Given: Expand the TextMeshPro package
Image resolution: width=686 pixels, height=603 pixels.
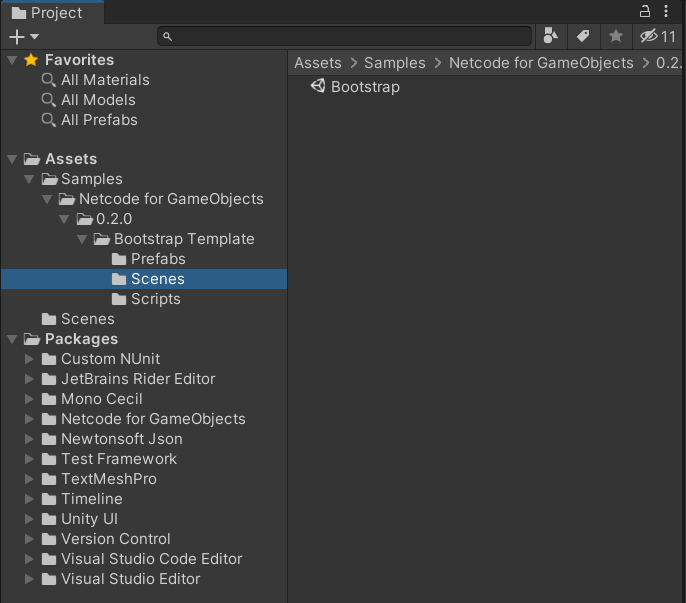Looking at the screenshot, I should tap(29, 479).
